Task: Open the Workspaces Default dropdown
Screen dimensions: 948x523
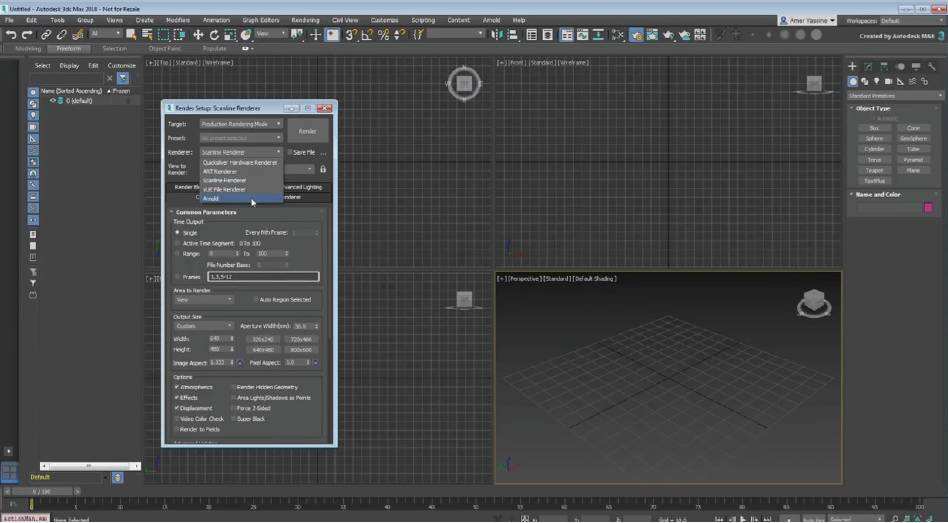Action: tap(910, 21)
